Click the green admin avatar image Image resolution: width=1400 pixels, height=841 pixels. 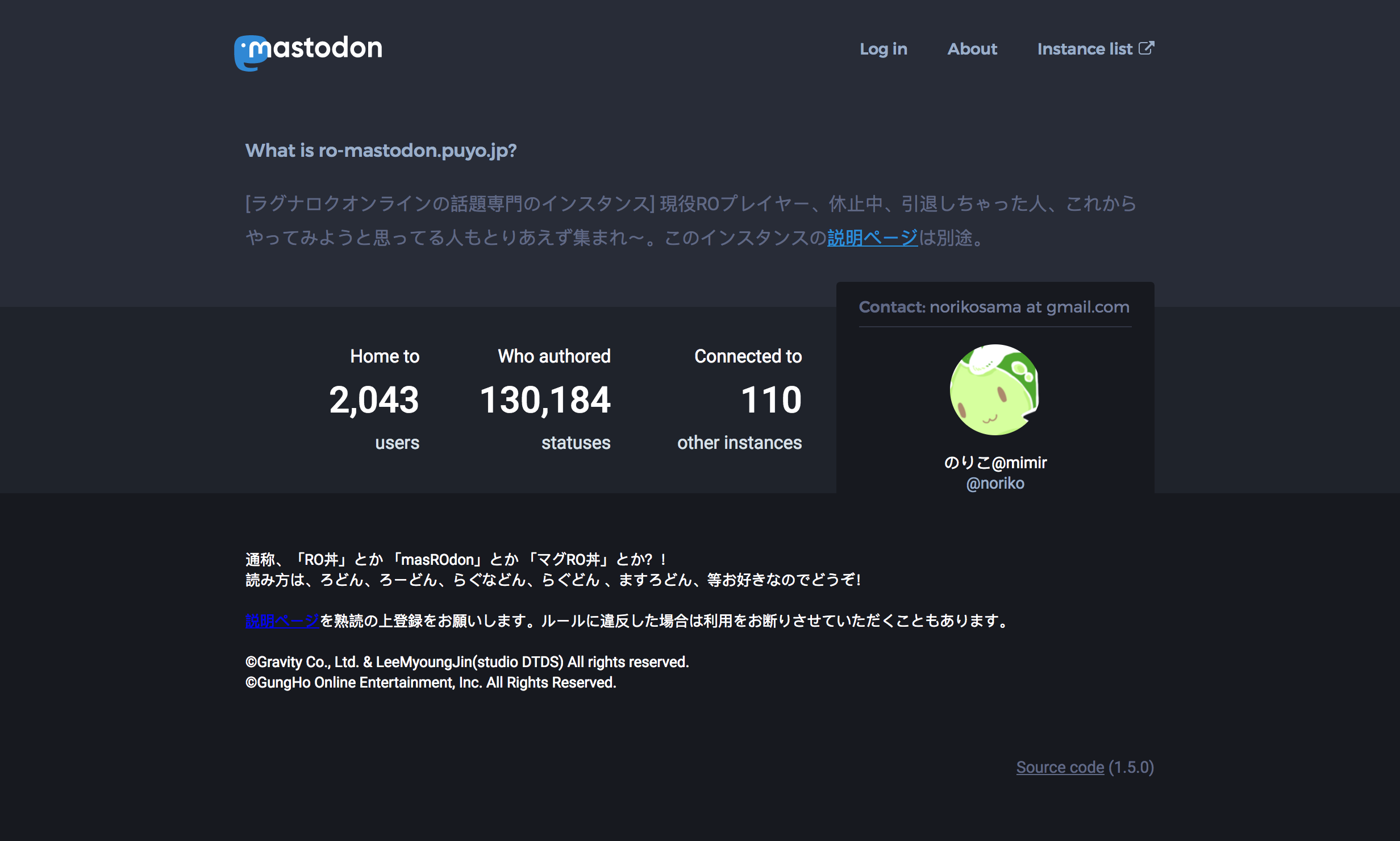[x=995, y=390]
